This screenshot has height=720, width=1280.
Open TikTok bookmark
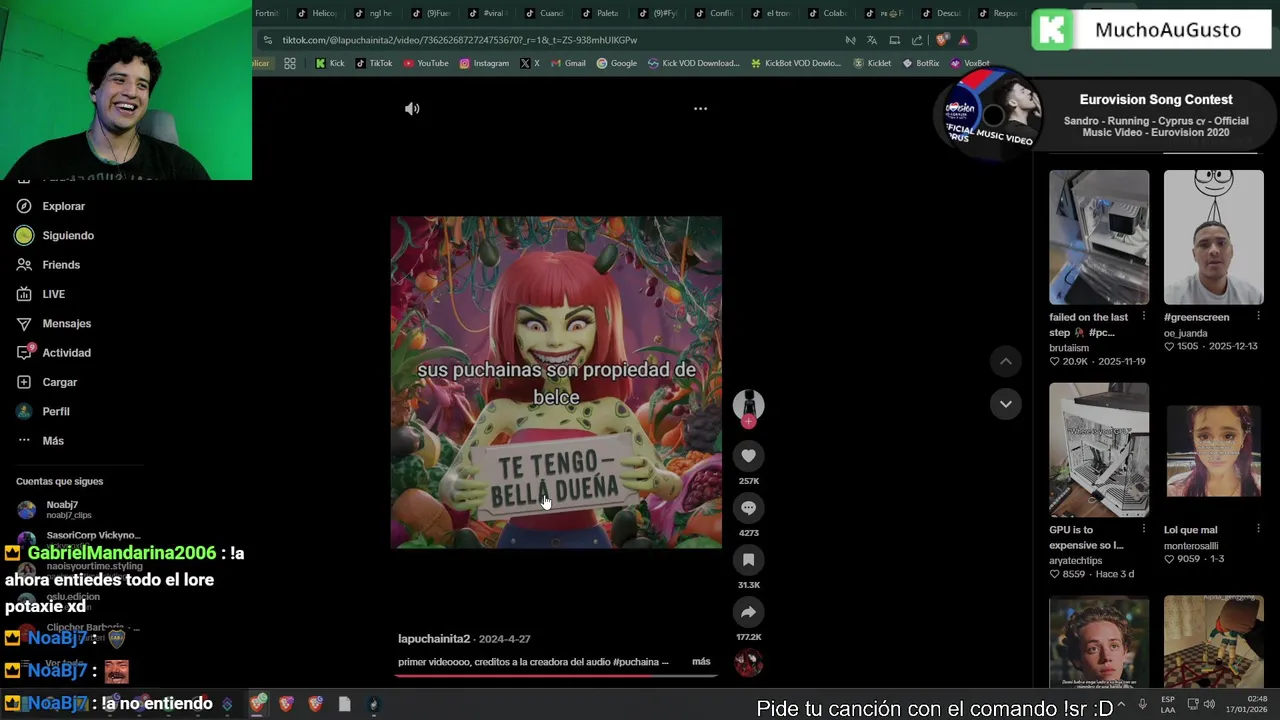[374, 63]
